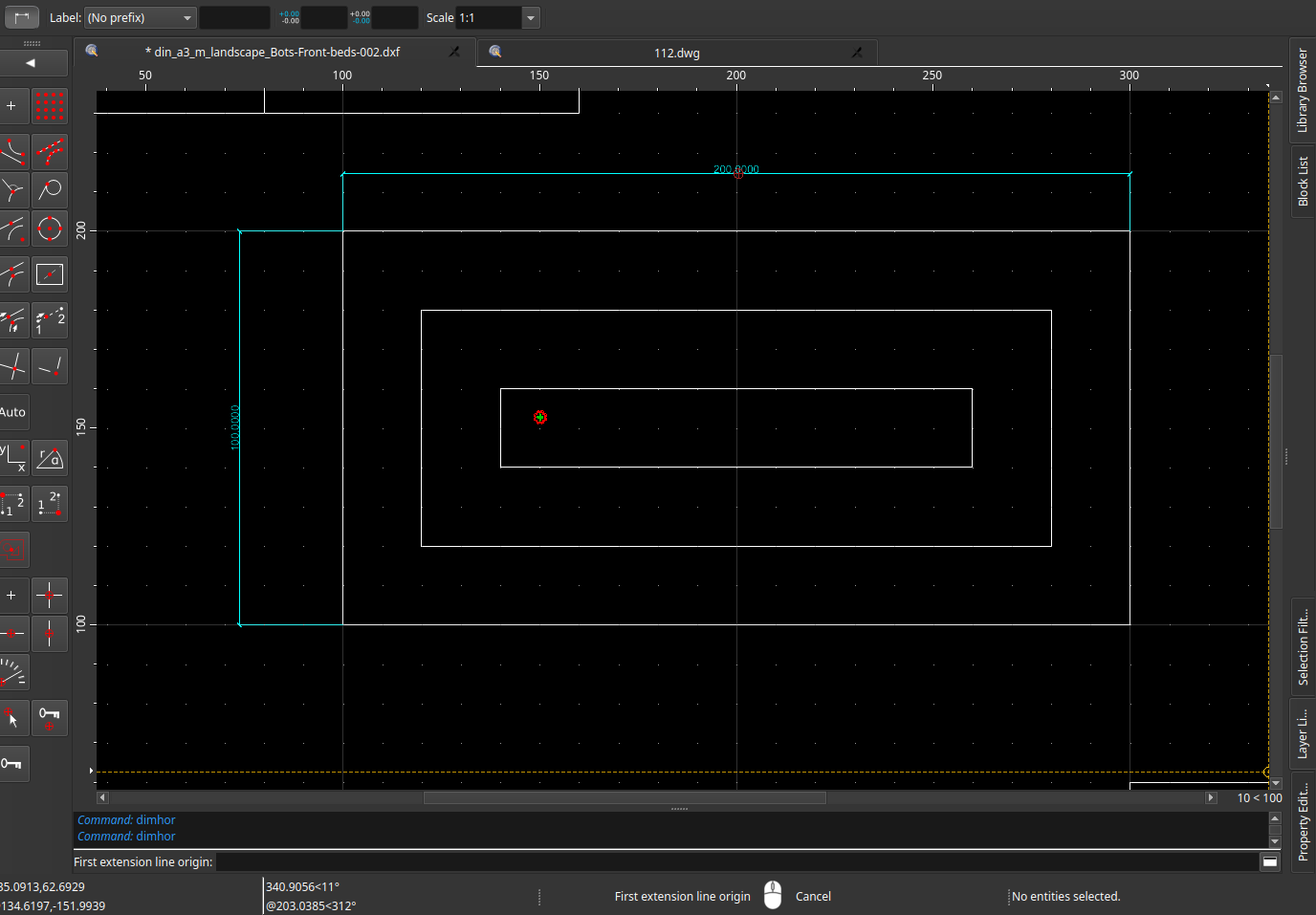Select restrict angle or length gauge icon
Viewport: 1316px width, 915px height.
point(11,672)
